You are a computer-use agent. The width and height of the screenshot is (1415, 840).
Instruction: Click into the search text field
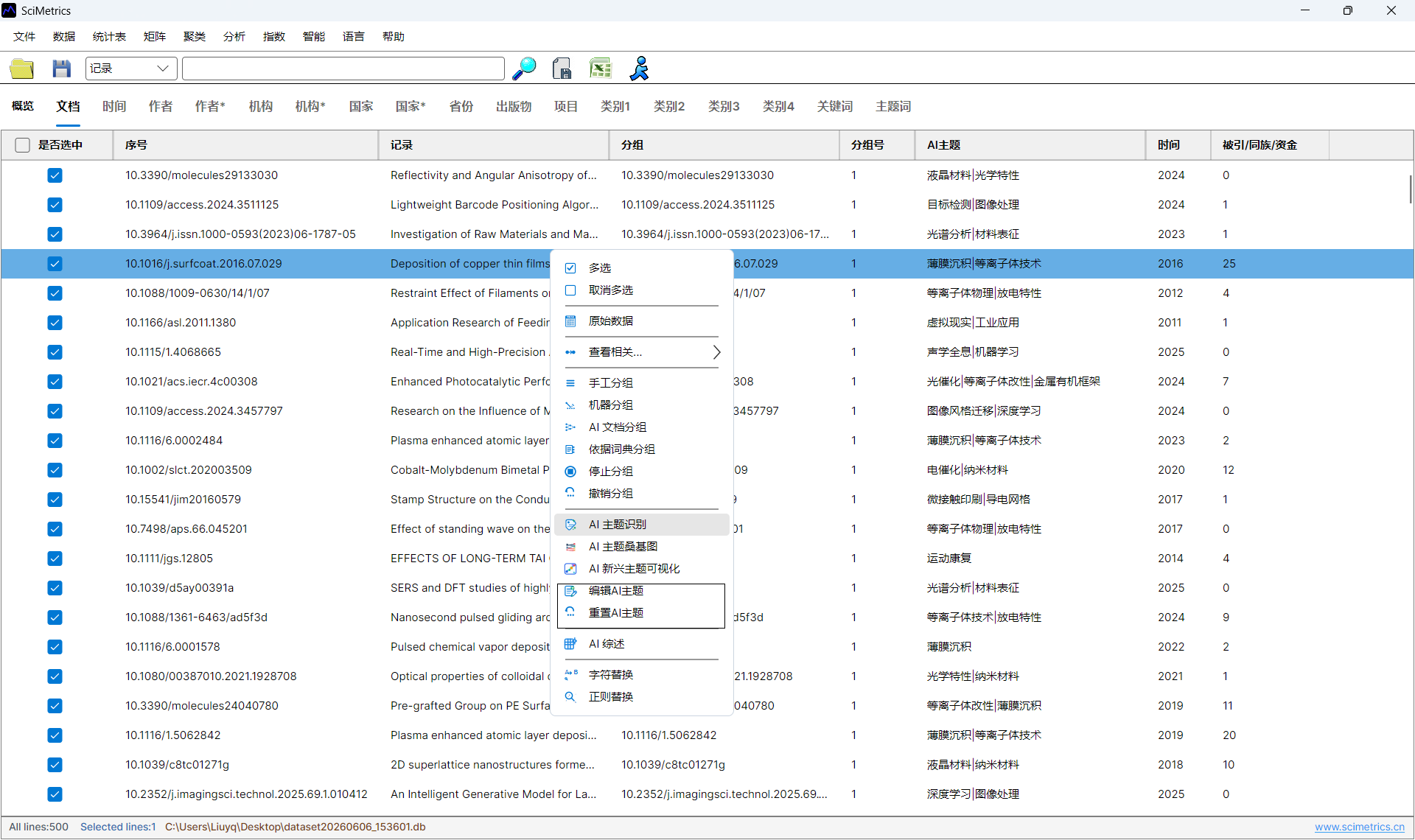click(x=343, y=69)
